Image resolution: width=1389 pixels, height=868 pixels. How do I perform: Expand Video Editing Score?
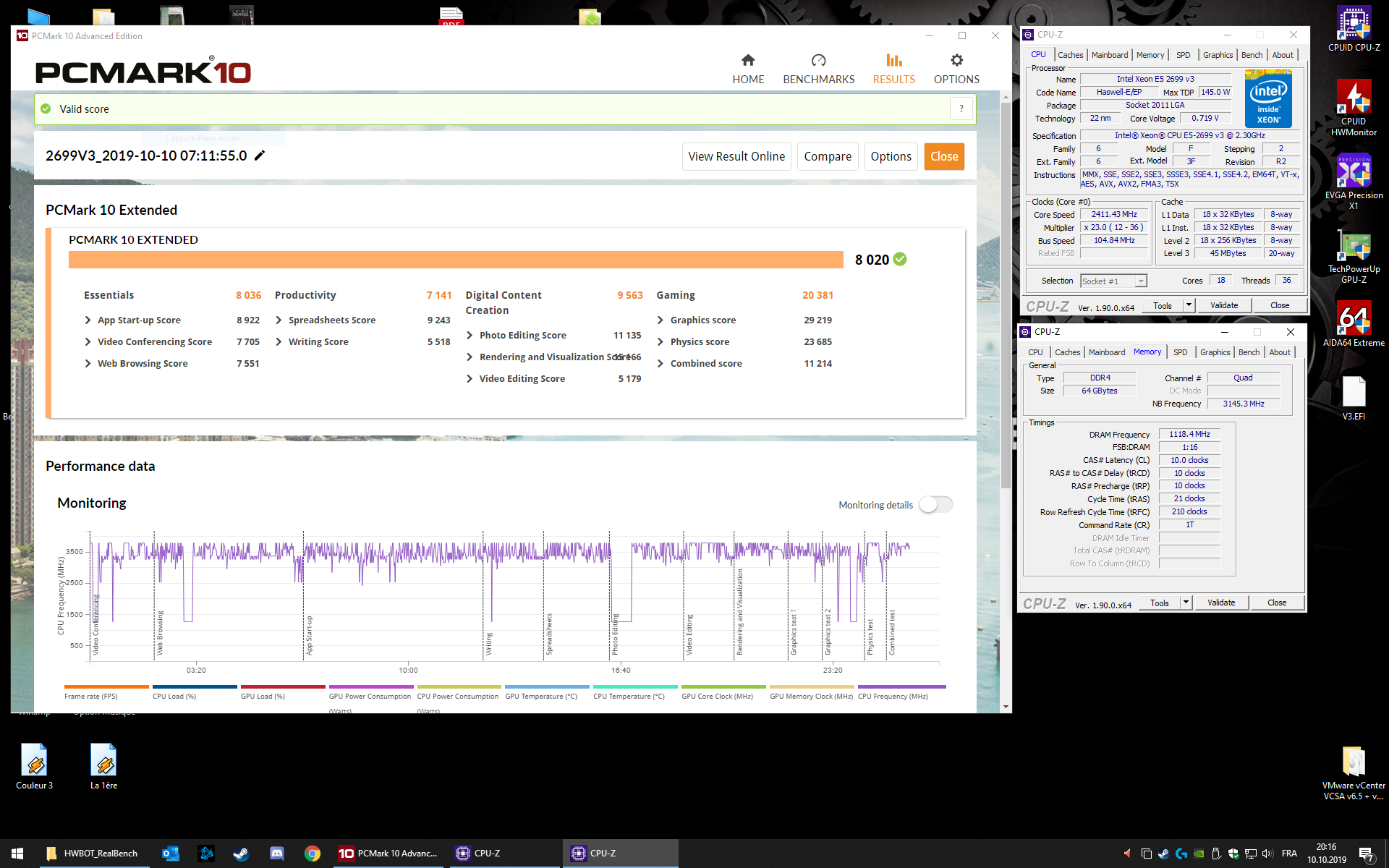pyautogui.click(x=470, y=378)
